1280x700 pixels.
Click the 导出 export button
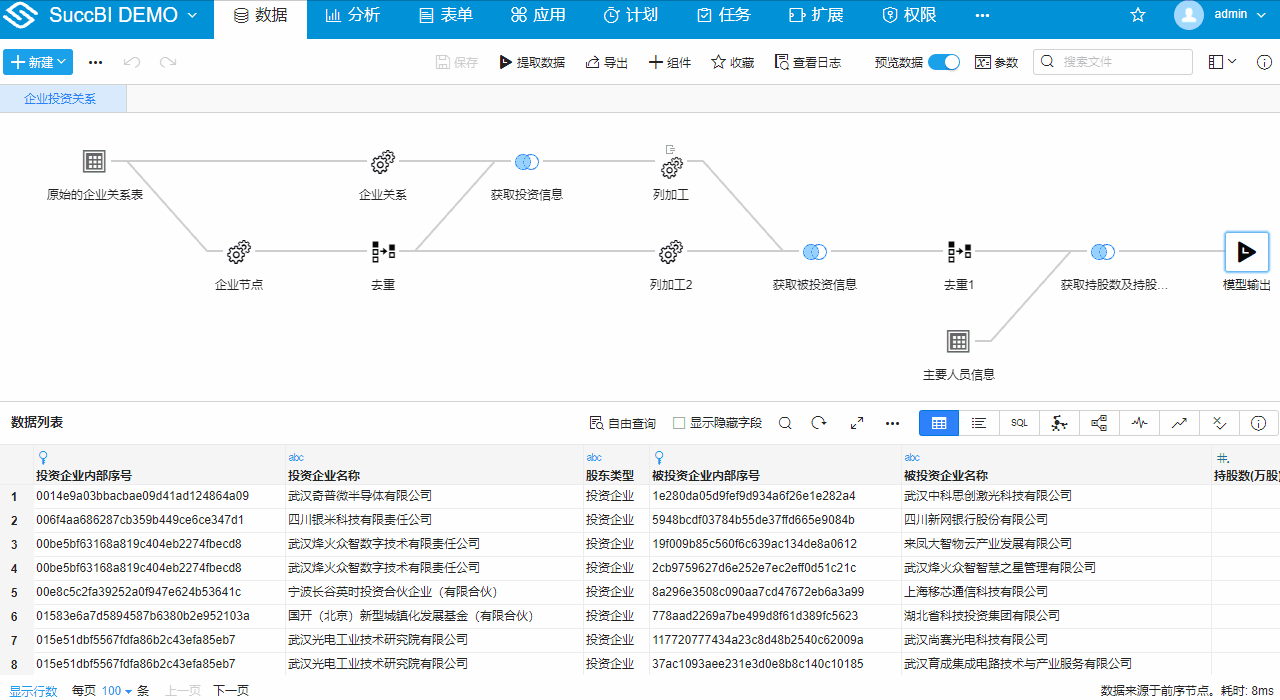(x=606, y=61)
